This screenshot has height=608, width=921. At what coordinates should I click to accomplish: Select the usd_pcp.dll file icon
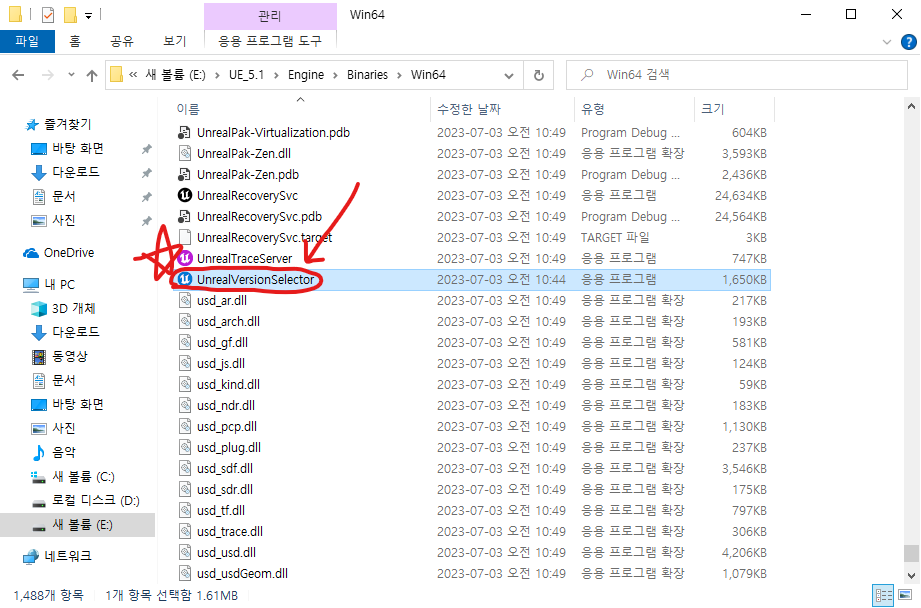click(185, 426)
